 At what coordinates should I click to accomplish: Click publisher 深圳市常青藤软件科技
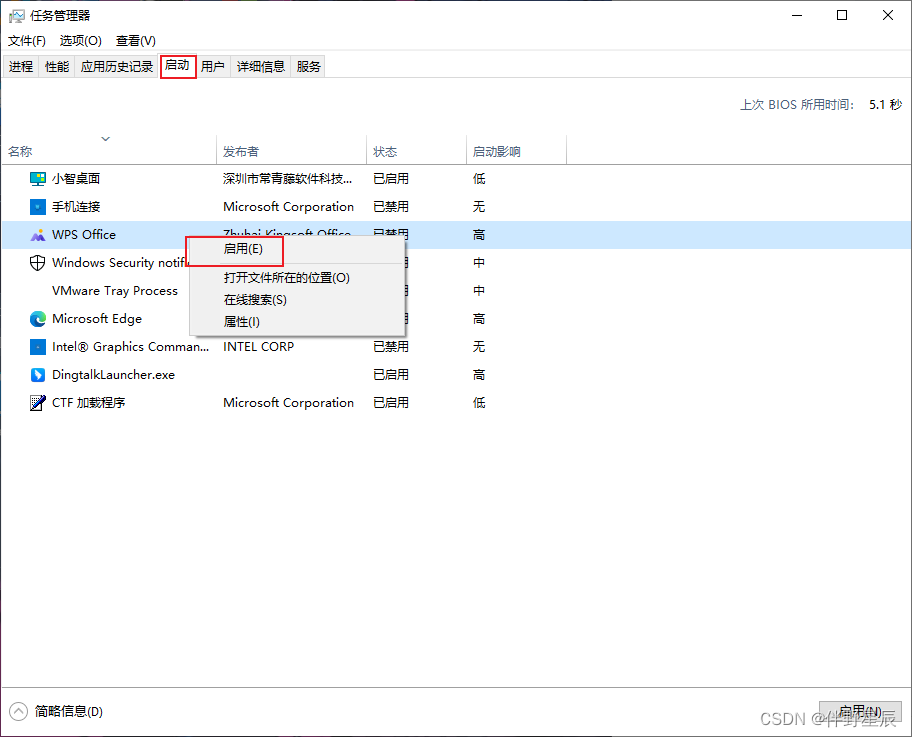click(287, 179)
